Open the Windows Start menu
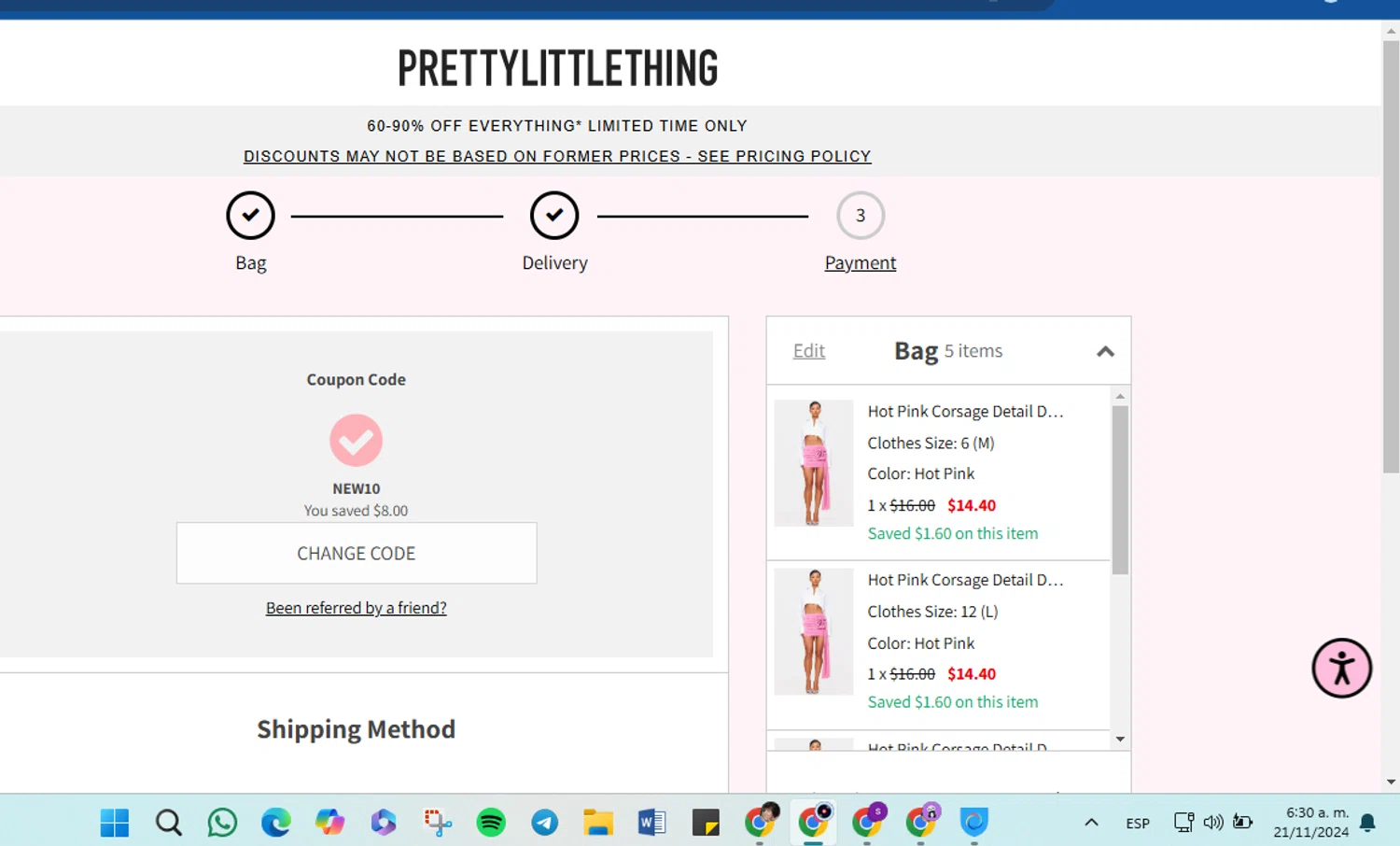Screen dimensions: 1400x846 tap(115, 823)
